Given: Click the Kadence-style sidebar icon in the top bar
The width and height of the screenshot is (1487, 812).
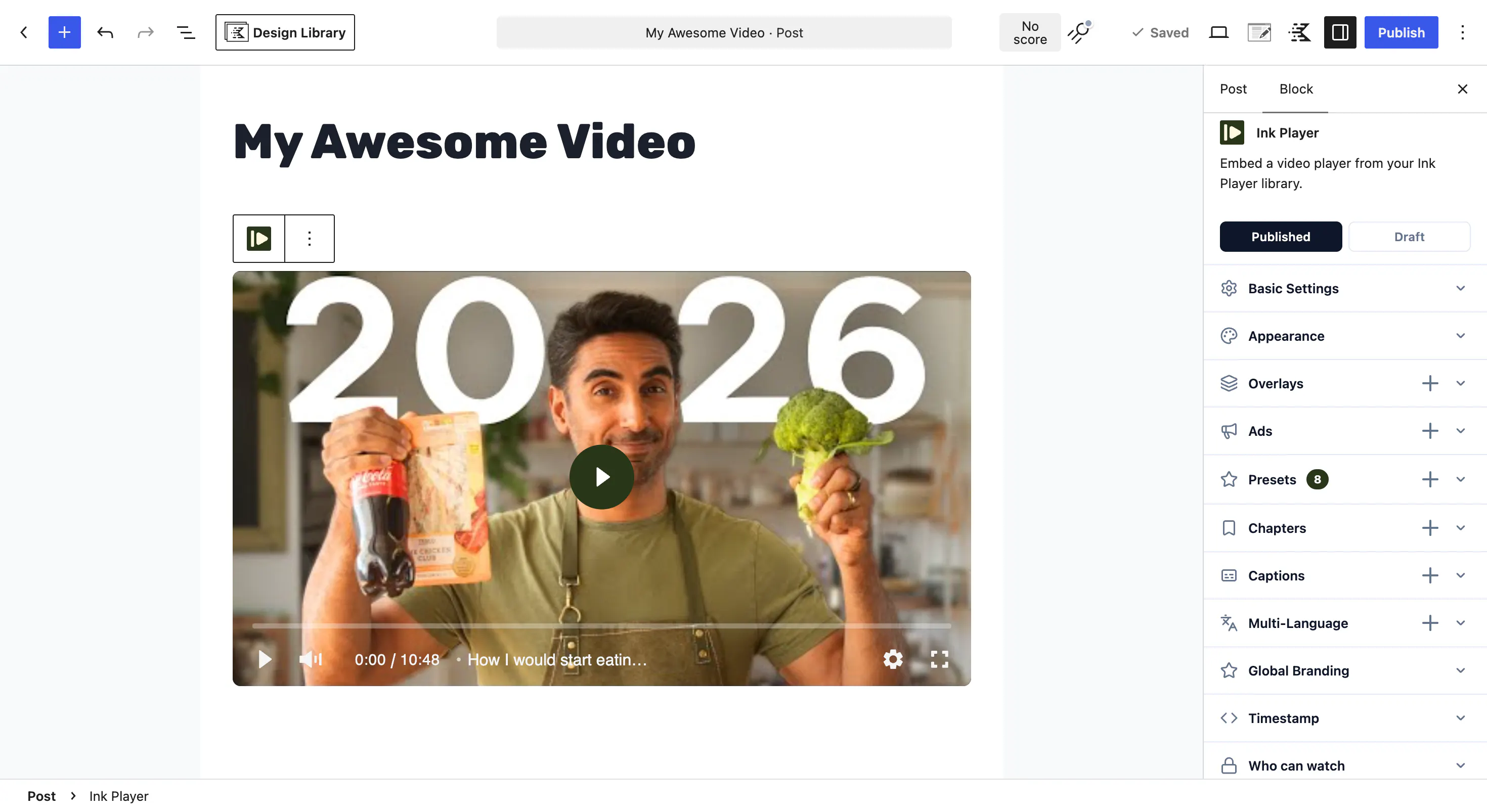Looking at the screenshot, I should coord(1299,32).
